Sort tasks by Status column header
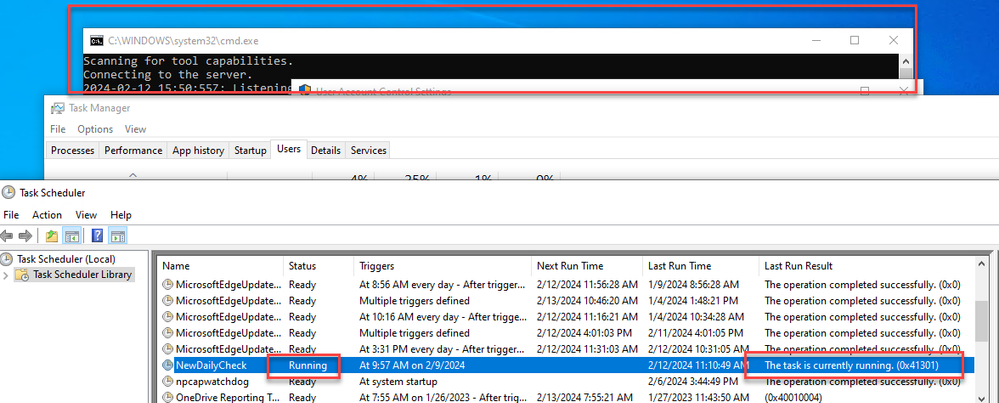Image resolution: width=999 pixels, height=403 pixels. pos(303,266)
